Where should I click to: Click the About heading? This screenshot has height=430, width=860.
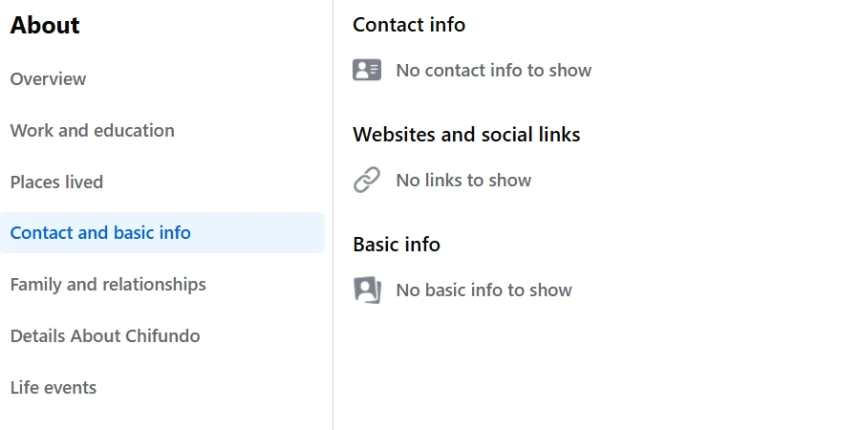click(x=45, y=26)
